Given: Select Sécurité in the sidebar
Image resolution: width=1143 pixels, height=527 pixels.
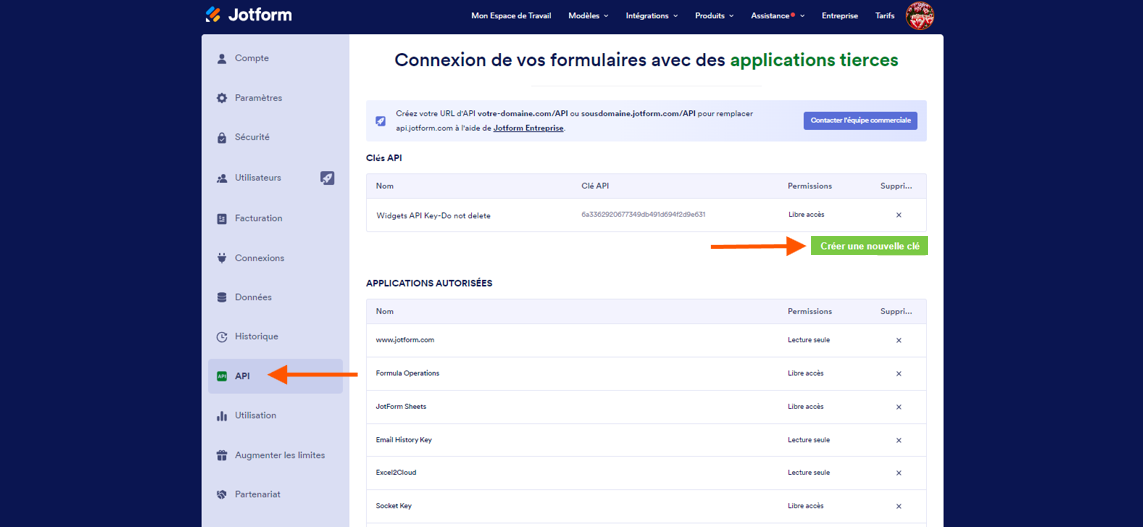Looking at the screenshot, I should (276, 137).
